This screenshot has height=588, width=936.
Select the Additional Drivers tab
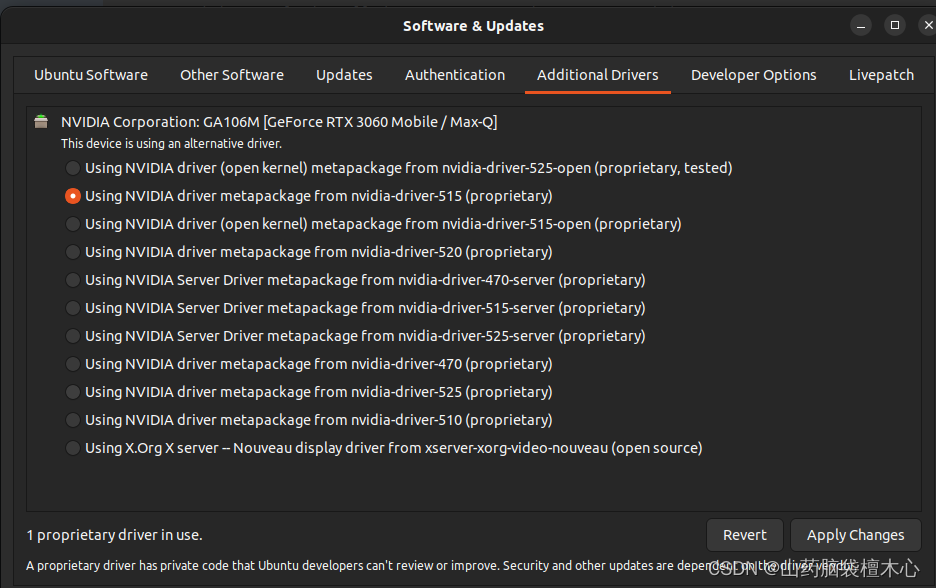pyautogui.click(x=598, y=75)
